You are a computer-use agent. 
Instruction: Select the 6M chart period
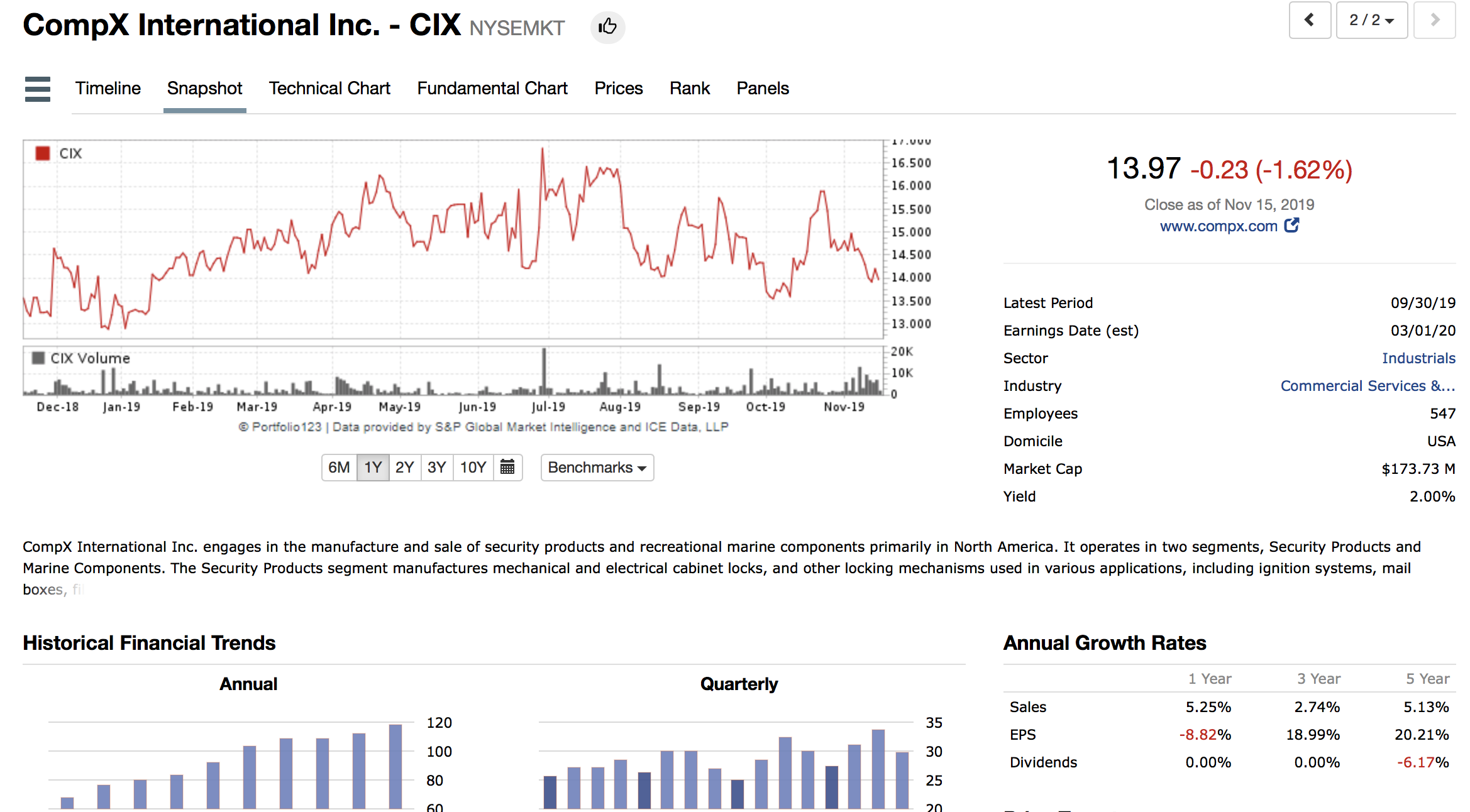click(x=339, y=468)
